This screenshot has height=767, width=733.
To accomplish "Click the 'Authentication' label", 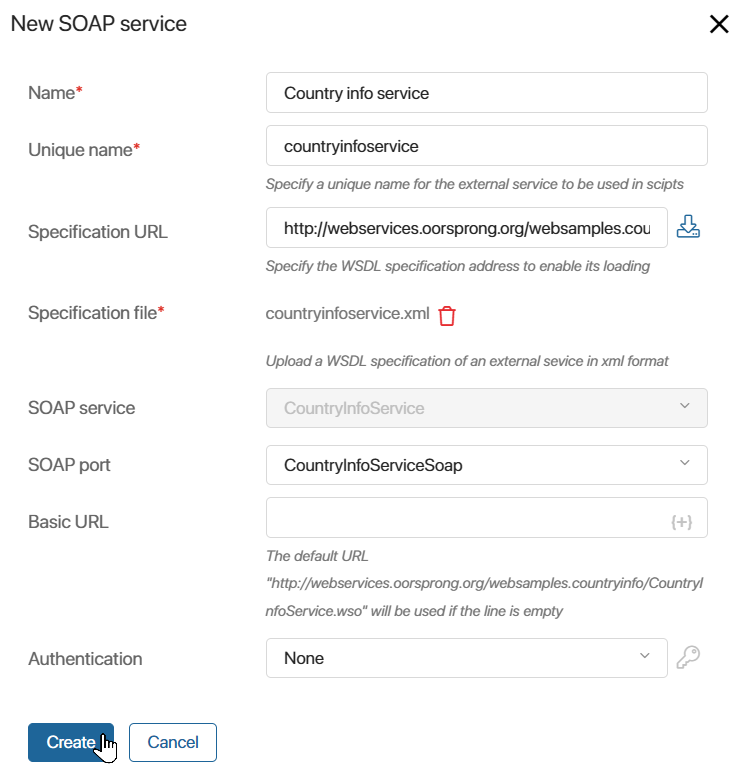I will 85,658.
